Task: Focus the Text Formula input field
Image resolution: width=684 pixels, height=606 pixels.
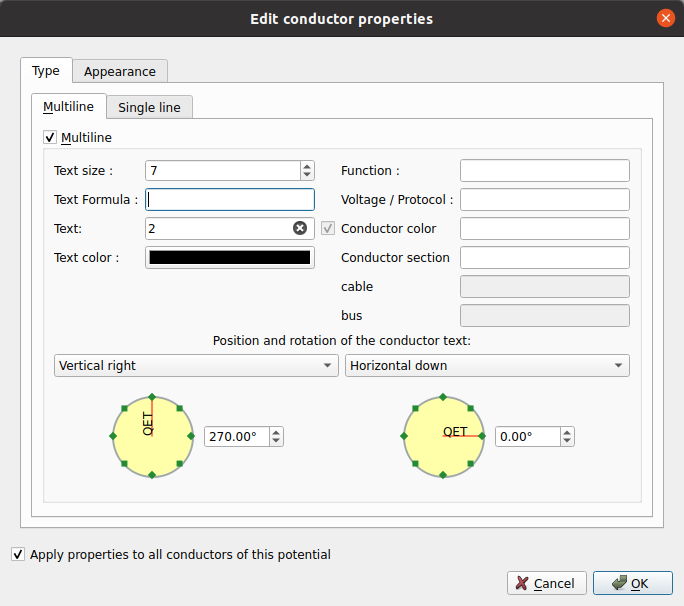Action: 230,199
